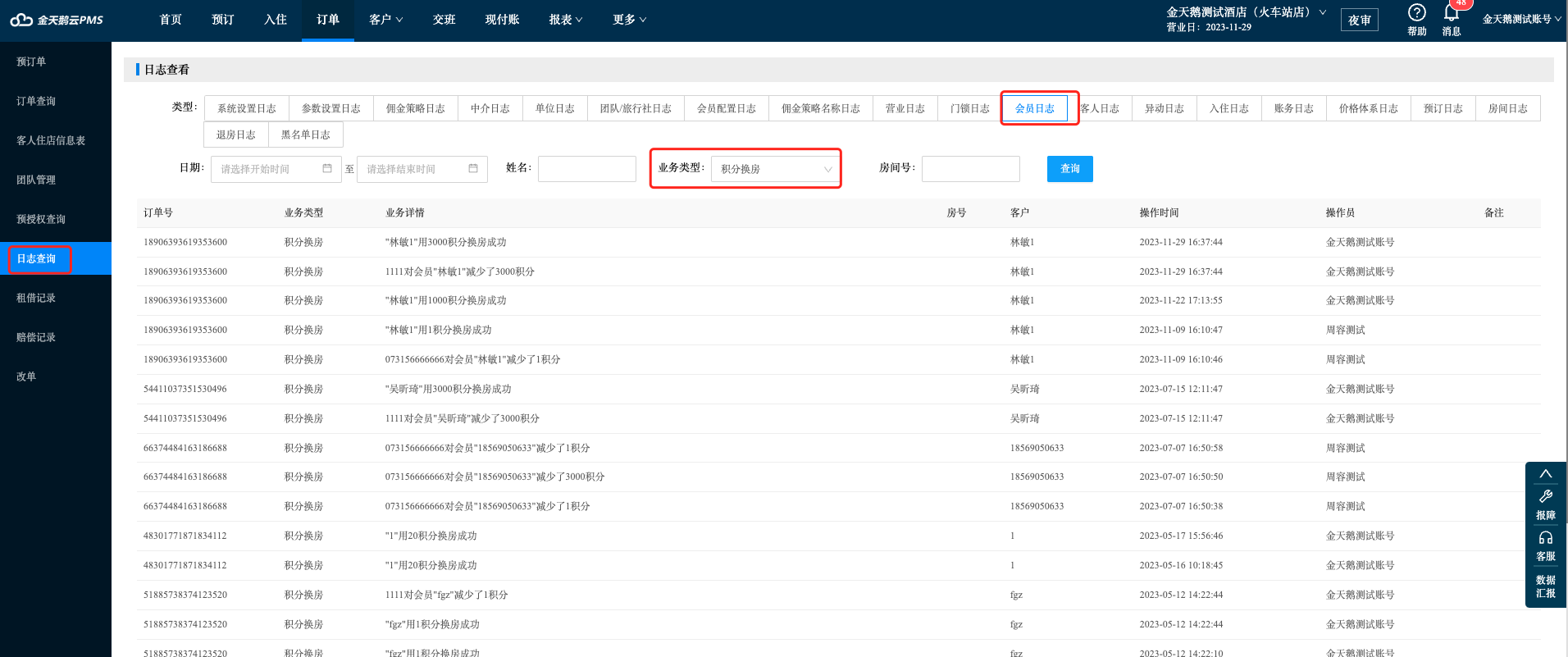The width and height of the screenshot is (1568, 657).
Task: Select row "林敏1"用3000积分换房成功
Action: click(x=838, y=242)
